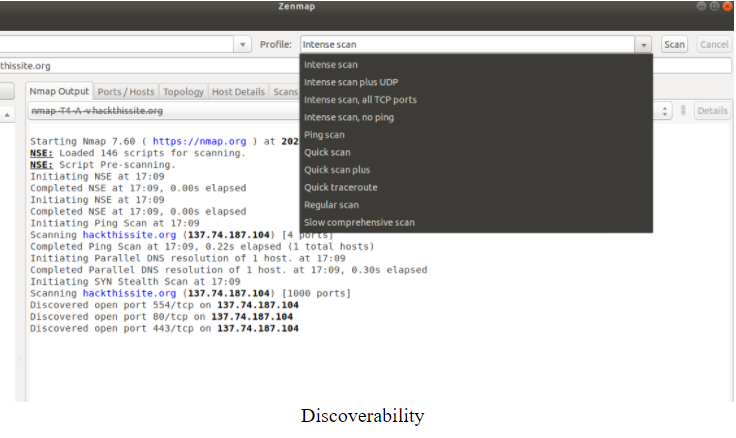This screenshot has width=736, height=438.
Task: Click the text 'Discovered open port 80/tcp'
Action: click(x=109, y=317)
